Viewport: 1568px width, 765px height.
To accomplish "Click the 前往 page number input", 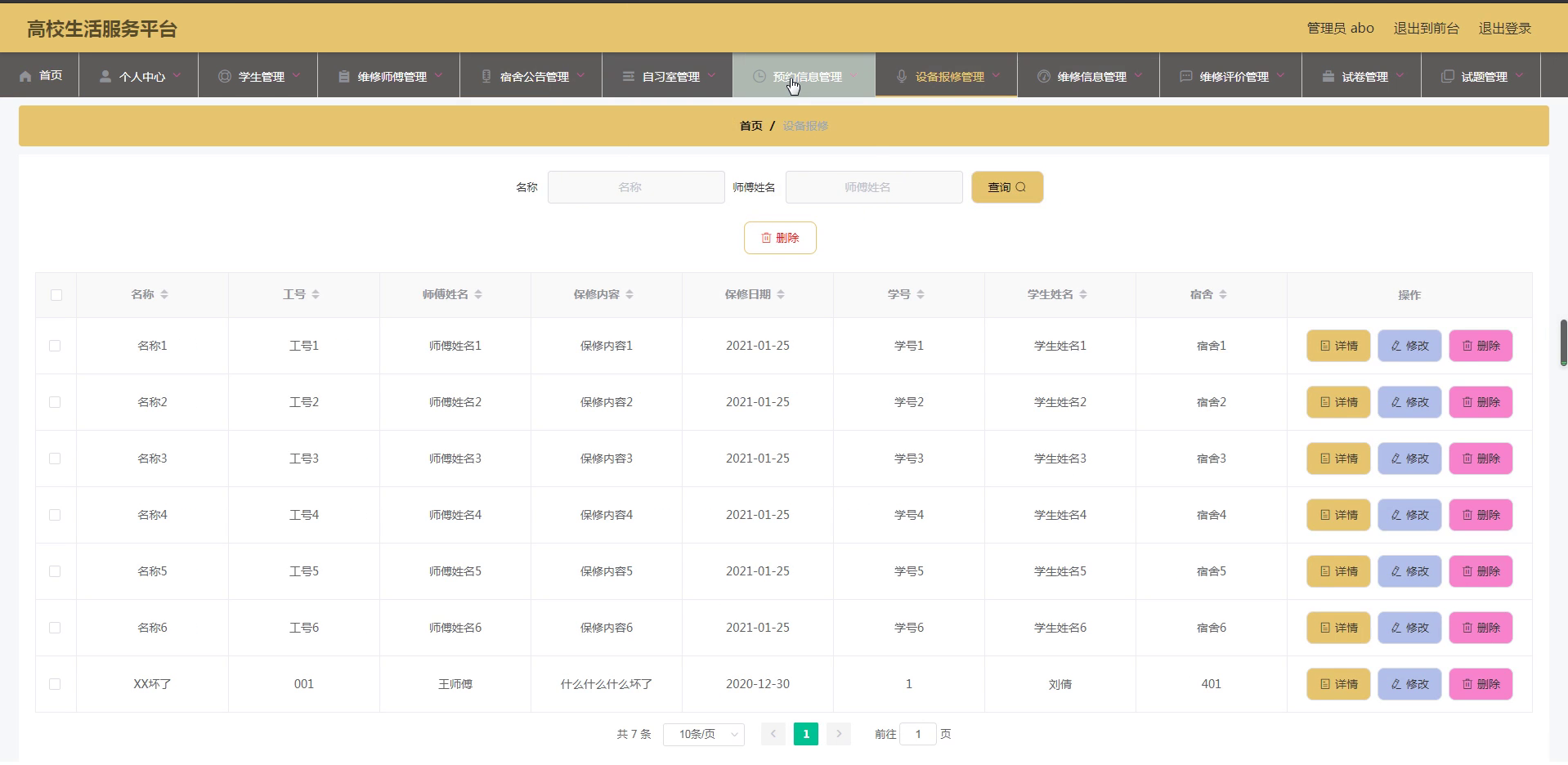I will pos(917,734).
